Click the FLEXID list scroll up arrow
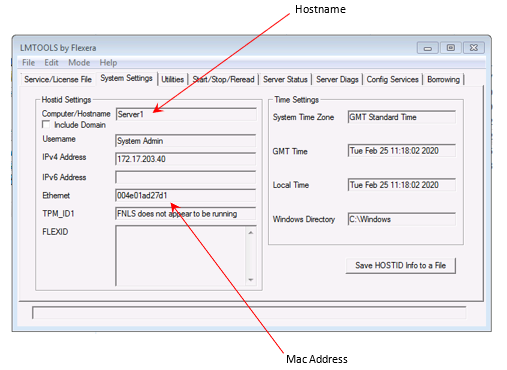The height and width of the screenshot is (370, 507). point(251,233)
